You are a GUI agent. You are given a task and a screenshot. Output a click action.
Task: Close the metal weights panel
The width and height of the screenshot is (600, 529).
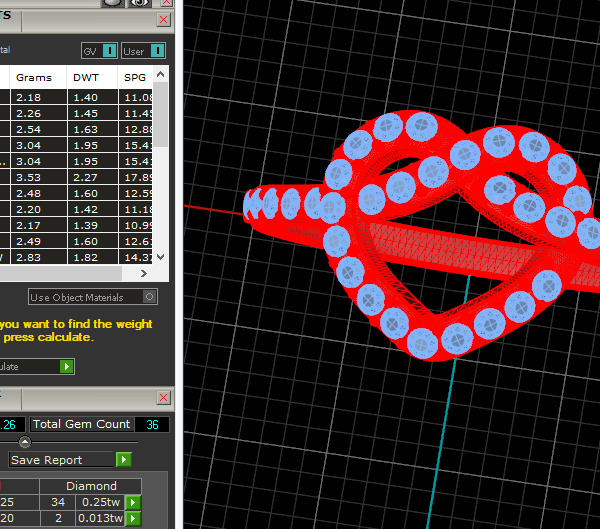pyautogui.click(x=163, y=19)
